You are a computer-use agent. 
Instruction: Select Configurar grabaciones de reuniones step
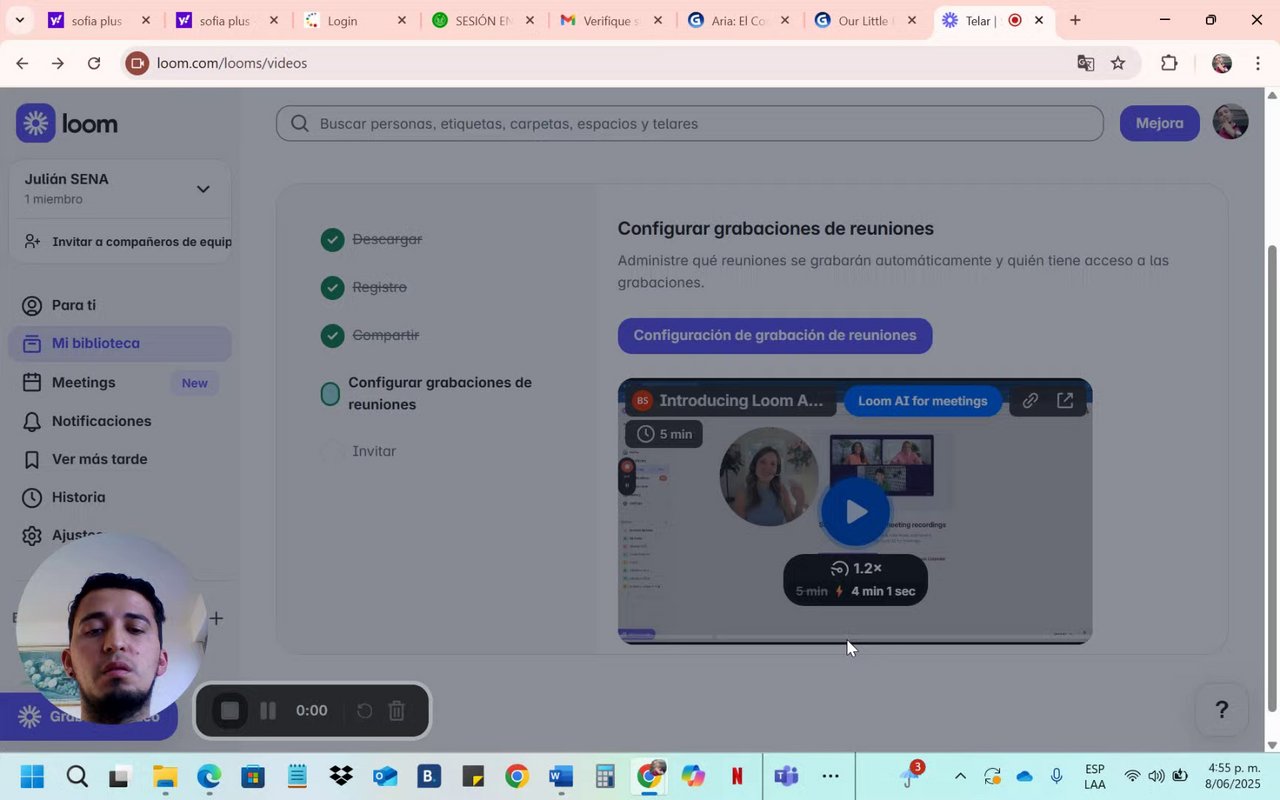tap(426, 393)
